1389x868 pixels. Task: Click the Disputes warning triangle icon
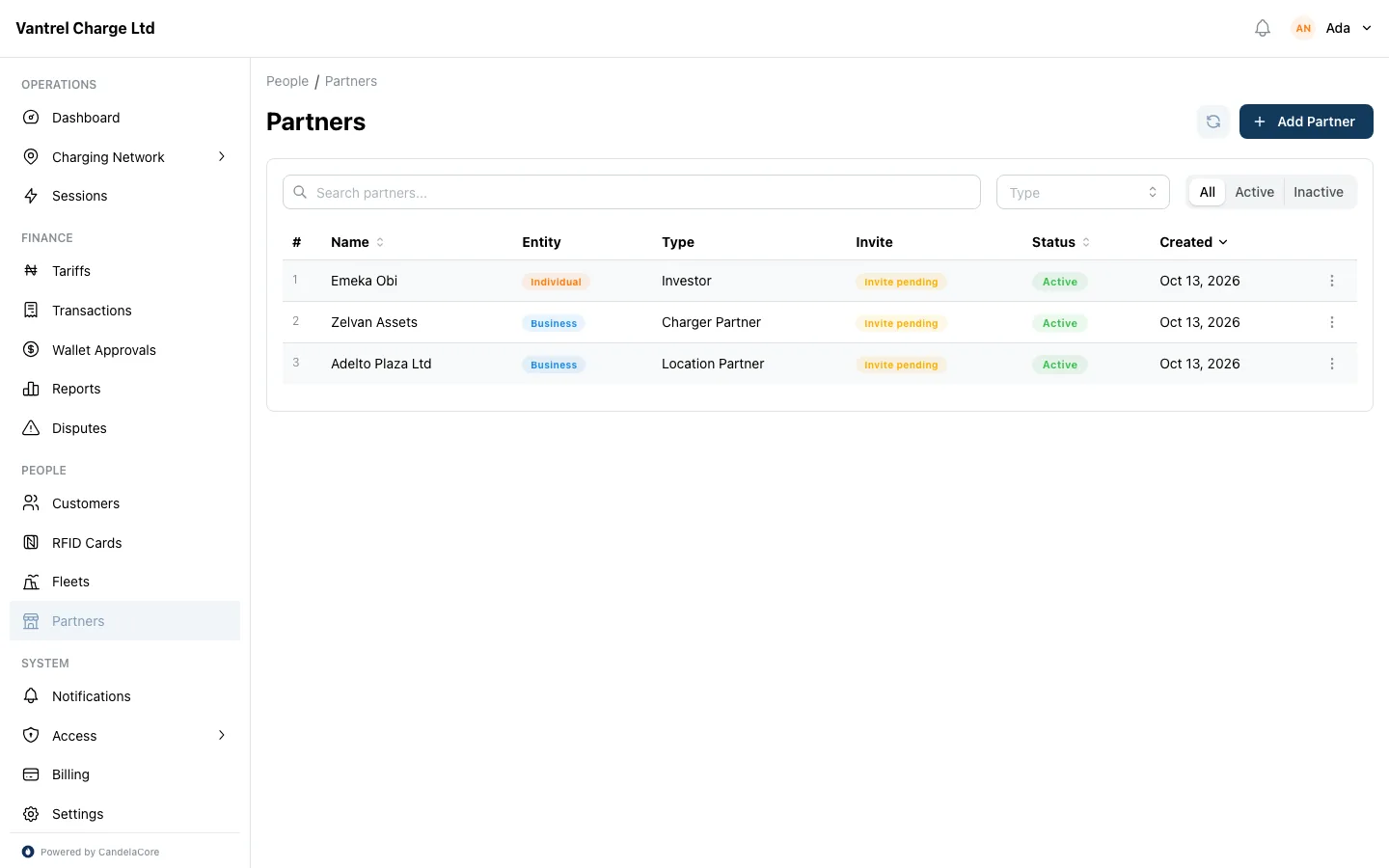click(x=31, y=428)
